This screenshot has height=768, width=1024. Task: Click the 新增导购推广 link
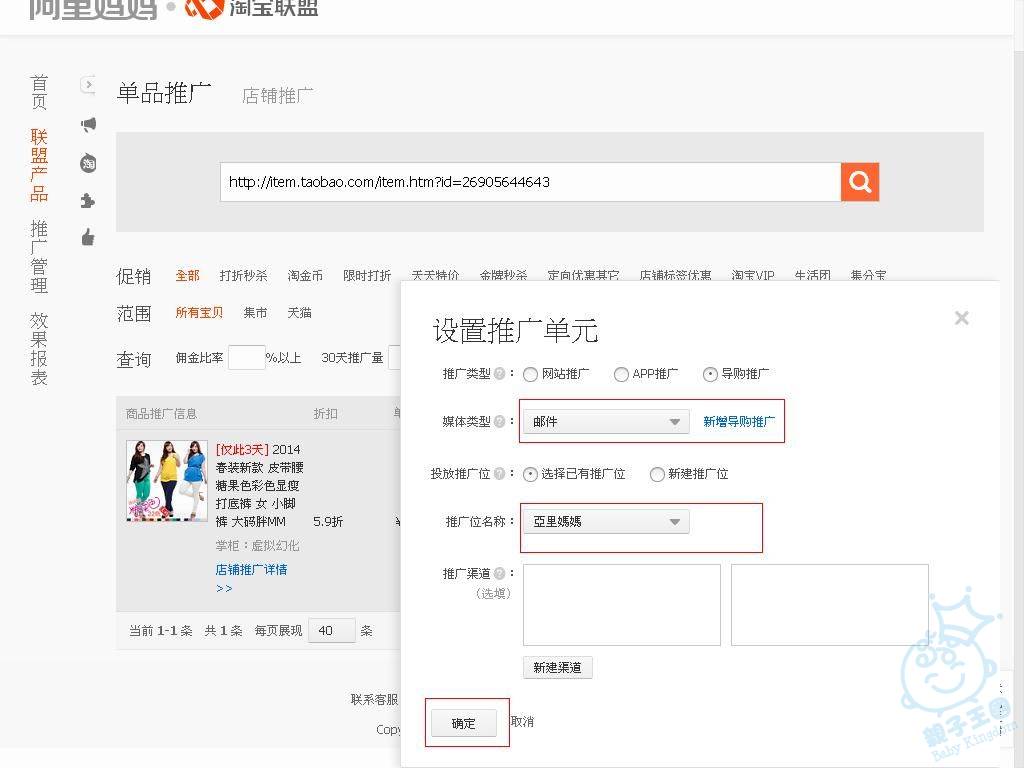click(739, 422)
